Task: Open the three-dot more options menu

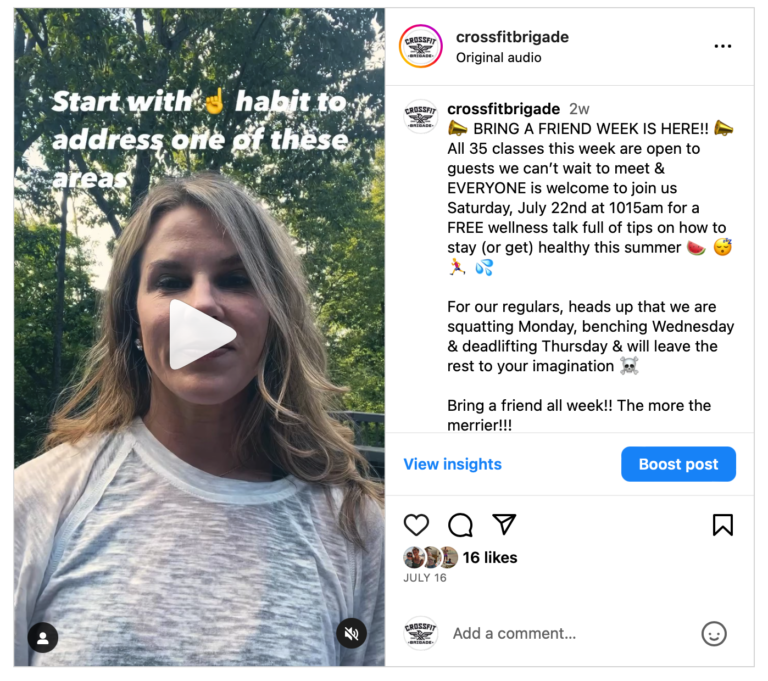Action: 722,46
